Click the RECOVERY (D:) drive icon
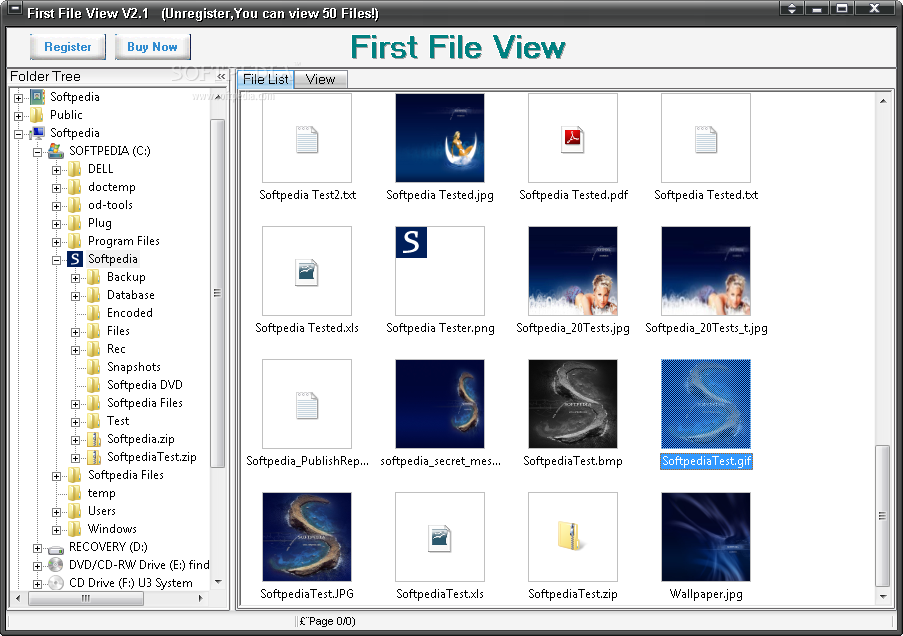Screen dimensions: 903x636 pyautogui.click(x=56, y=548)
